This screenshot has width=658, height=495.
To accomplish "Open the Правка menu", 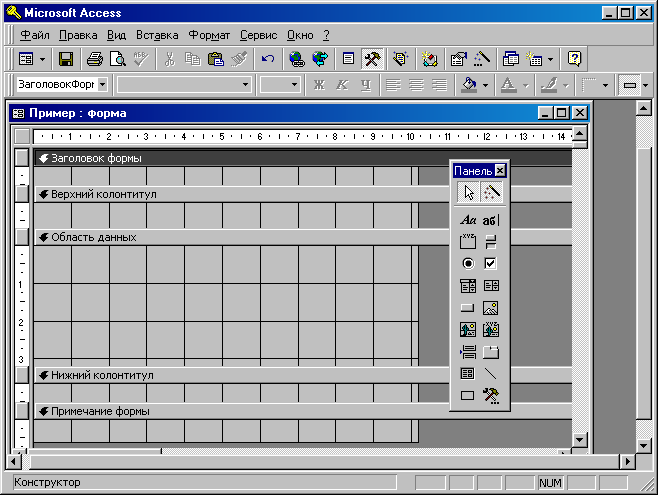I will pos(78,35).
